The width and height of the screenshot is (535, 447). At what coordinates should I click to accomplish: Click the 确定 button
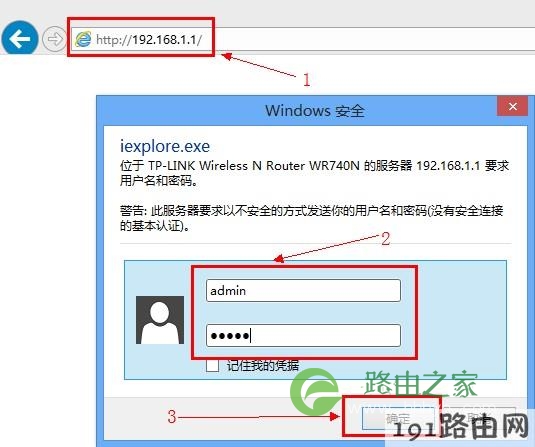398,418
